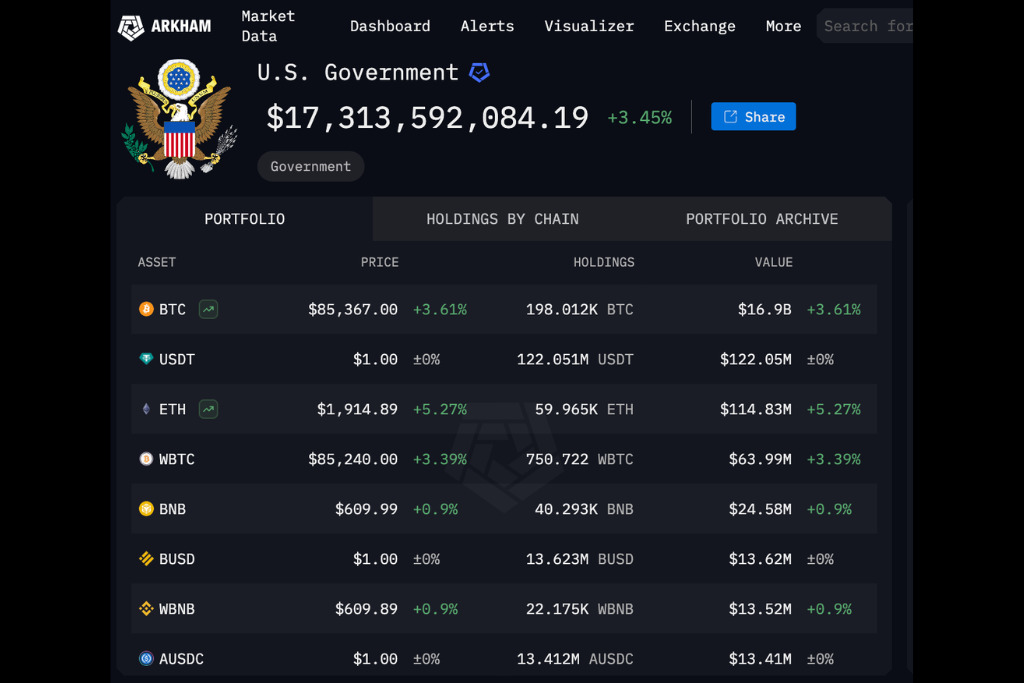Click the total value $17,313,592,084.19
1024x683 pixels.
click(427, 118)
